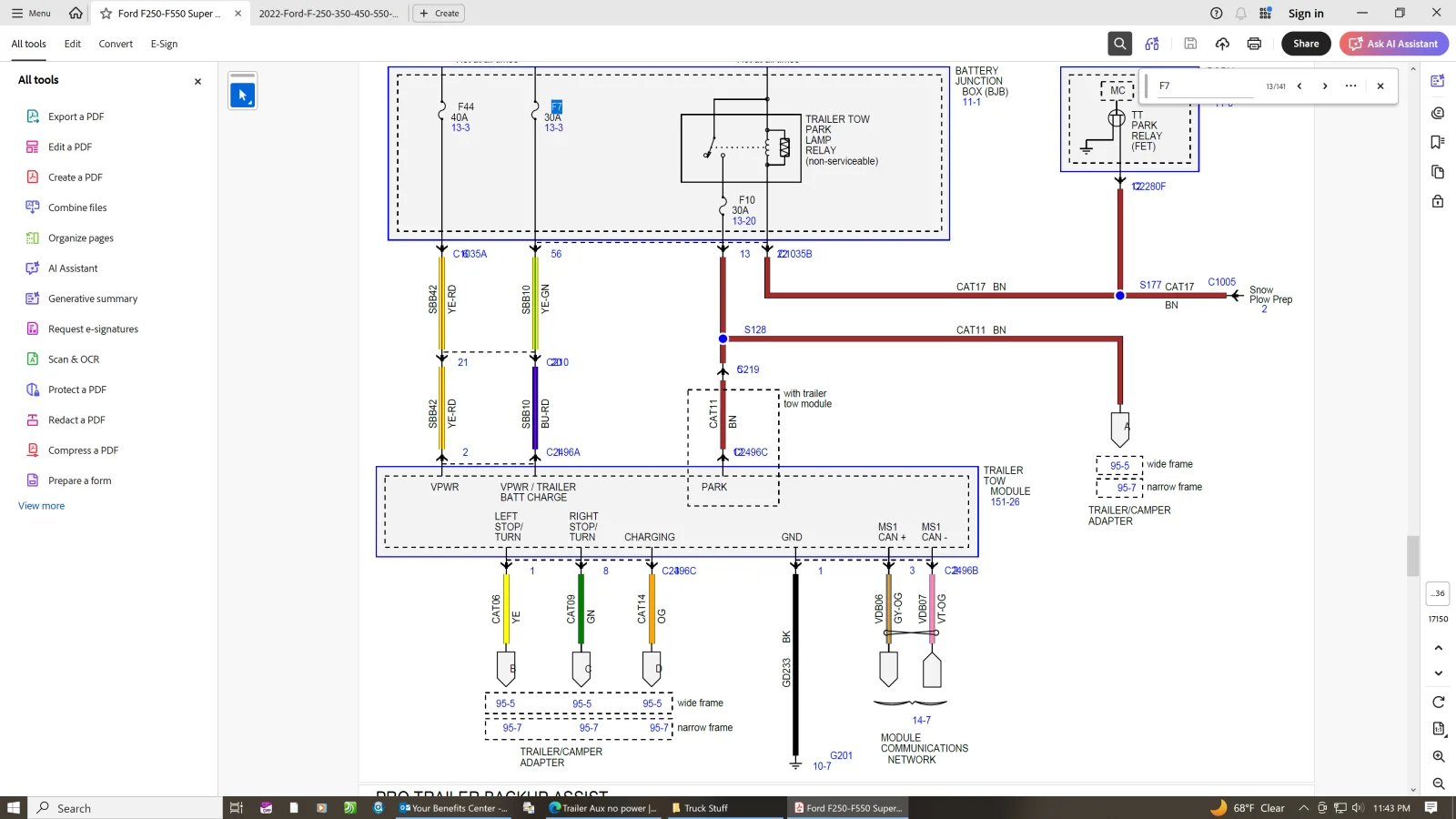The image size is (1456, 819).
Task: Click the Create new tab button
Action: (x=439, y=13)
